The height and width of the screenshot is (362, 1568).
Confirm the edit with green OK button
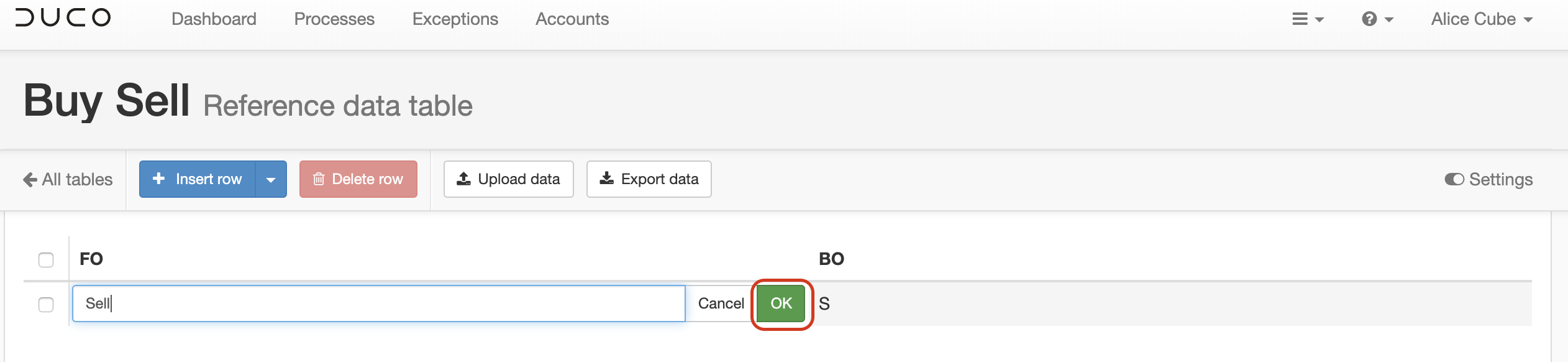point(782,304)
